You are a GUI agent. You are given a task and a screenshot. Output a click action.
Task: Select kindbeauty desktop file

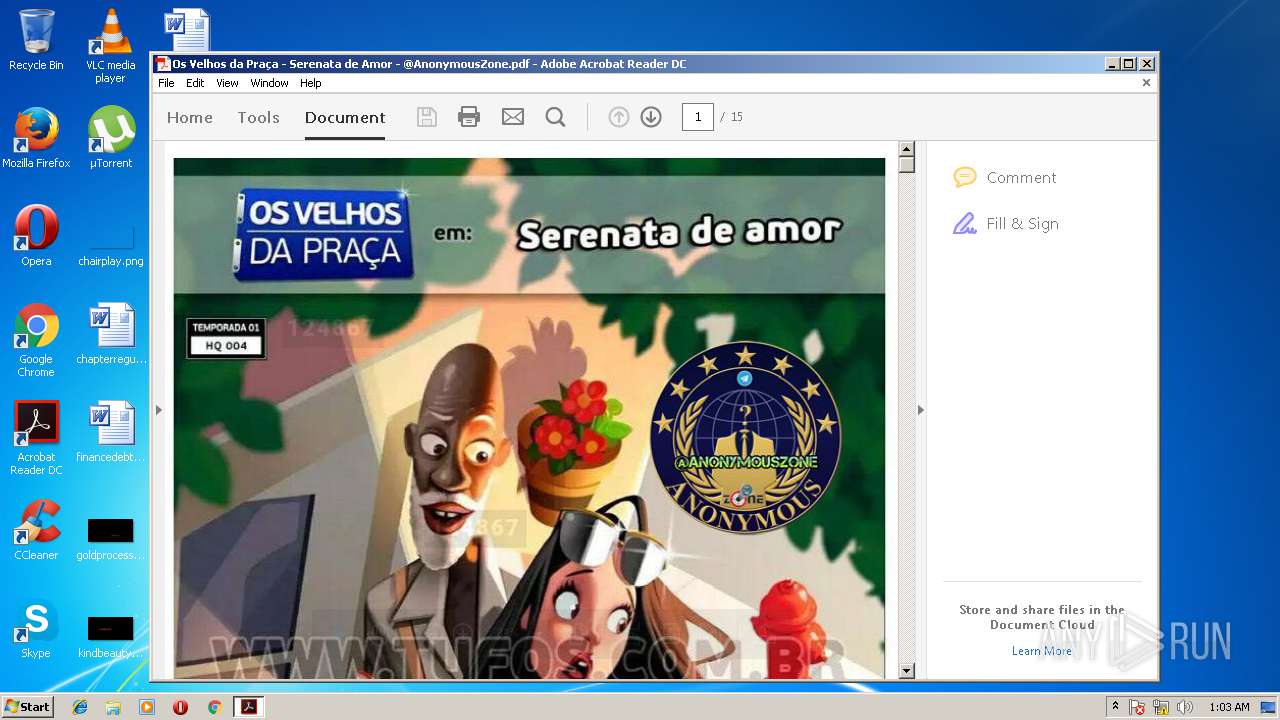coord(111,636)
